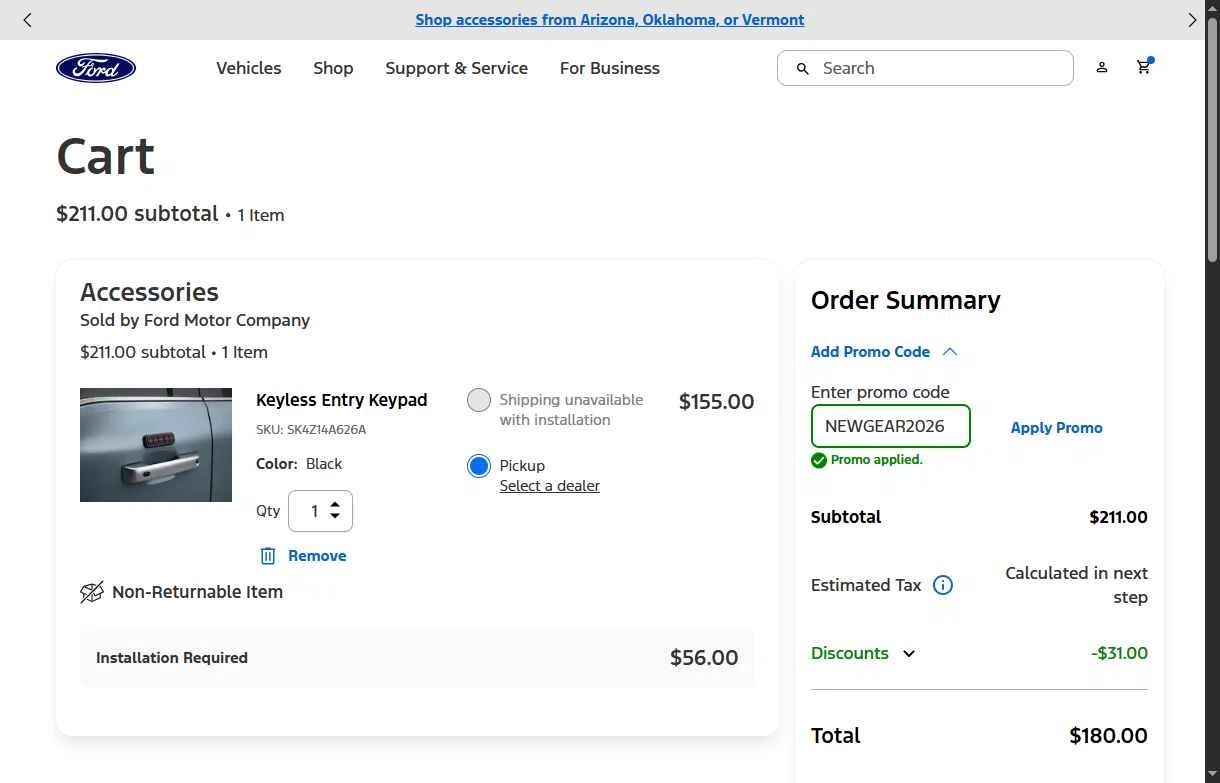Collapse the Add Promo Code section

pos(884,352)
